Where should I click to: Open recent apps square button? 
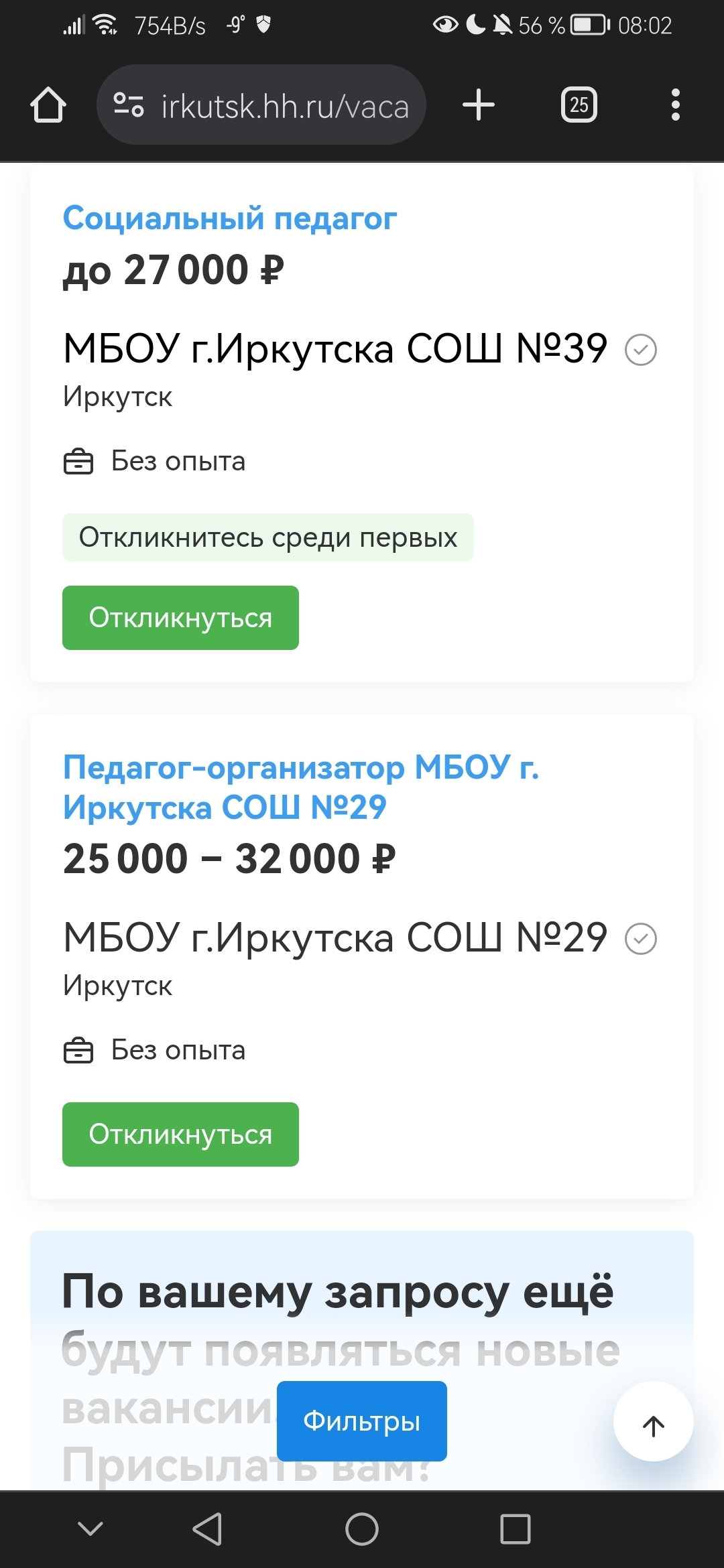[x=515, y=1529]
